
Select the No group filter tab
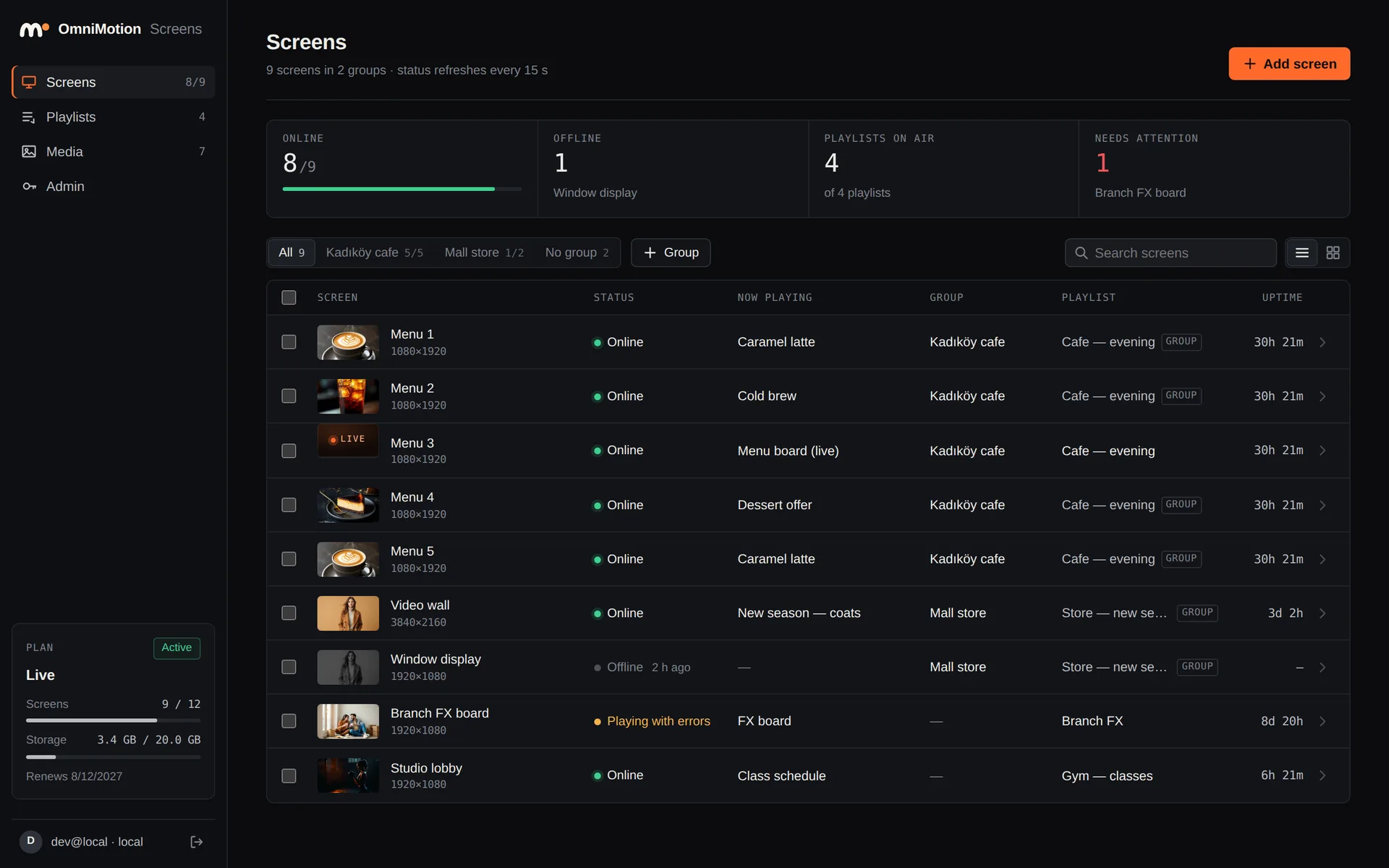coord(577,252)
